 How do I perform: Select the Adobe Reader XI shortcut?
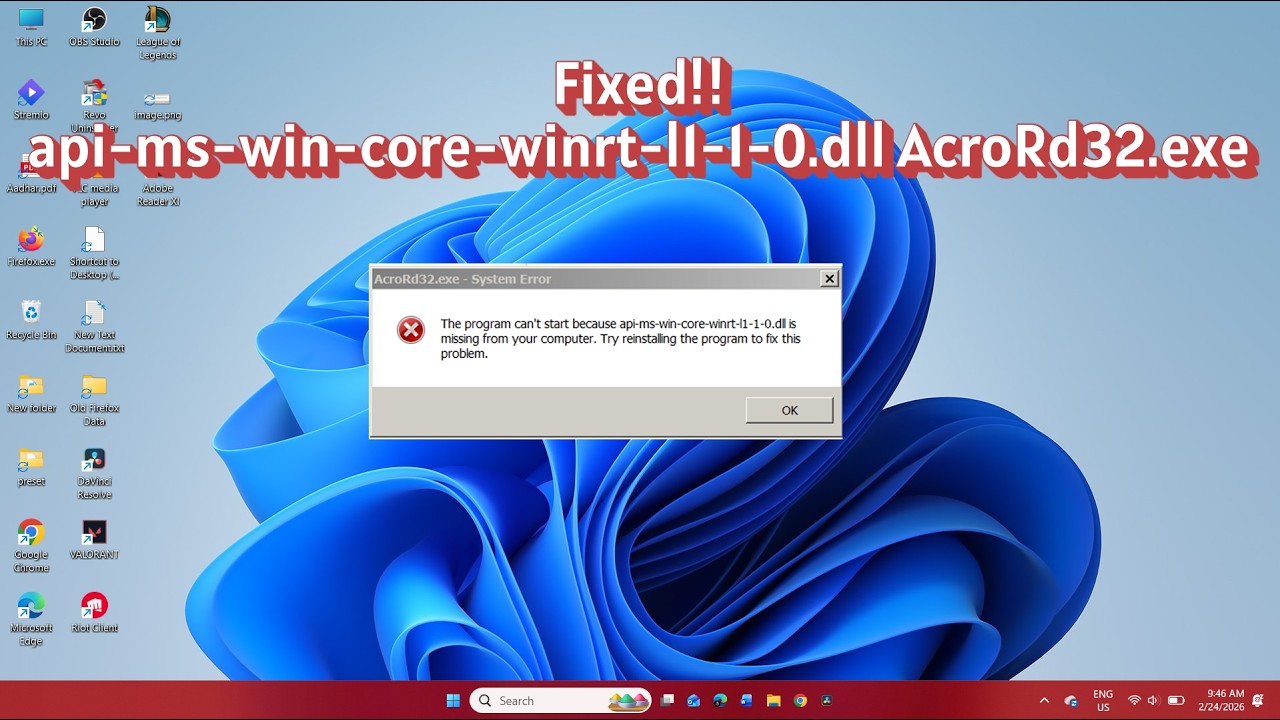click(x=158, y=180)
